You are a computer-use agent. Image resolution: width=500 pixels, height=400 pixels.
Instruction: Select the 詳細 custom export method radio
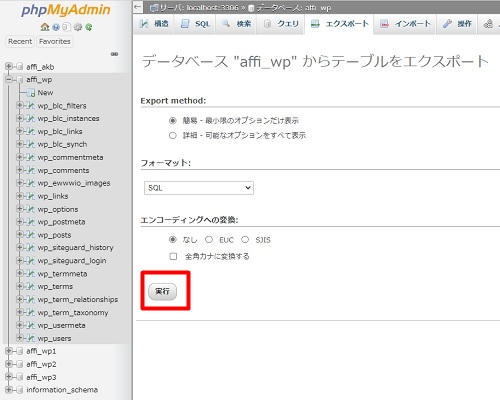pos(173,135)
